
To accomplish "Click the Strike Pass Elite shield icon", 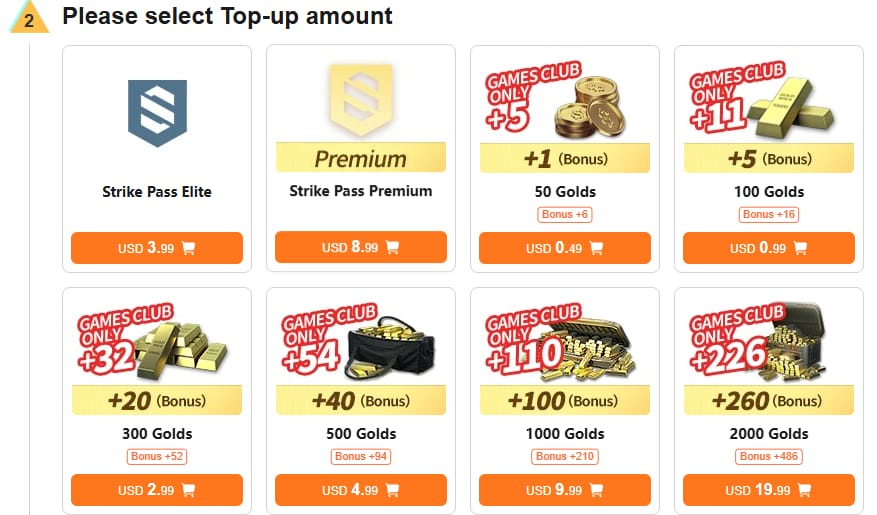I will pyautogui.click(x=157, y=113).
